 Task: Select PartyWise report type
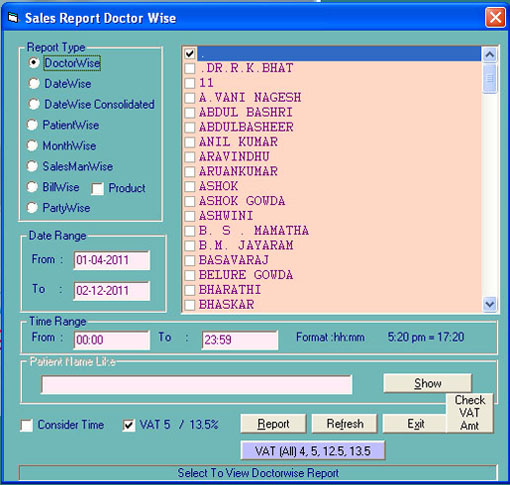pyautogui.click(x=32, y=208)
